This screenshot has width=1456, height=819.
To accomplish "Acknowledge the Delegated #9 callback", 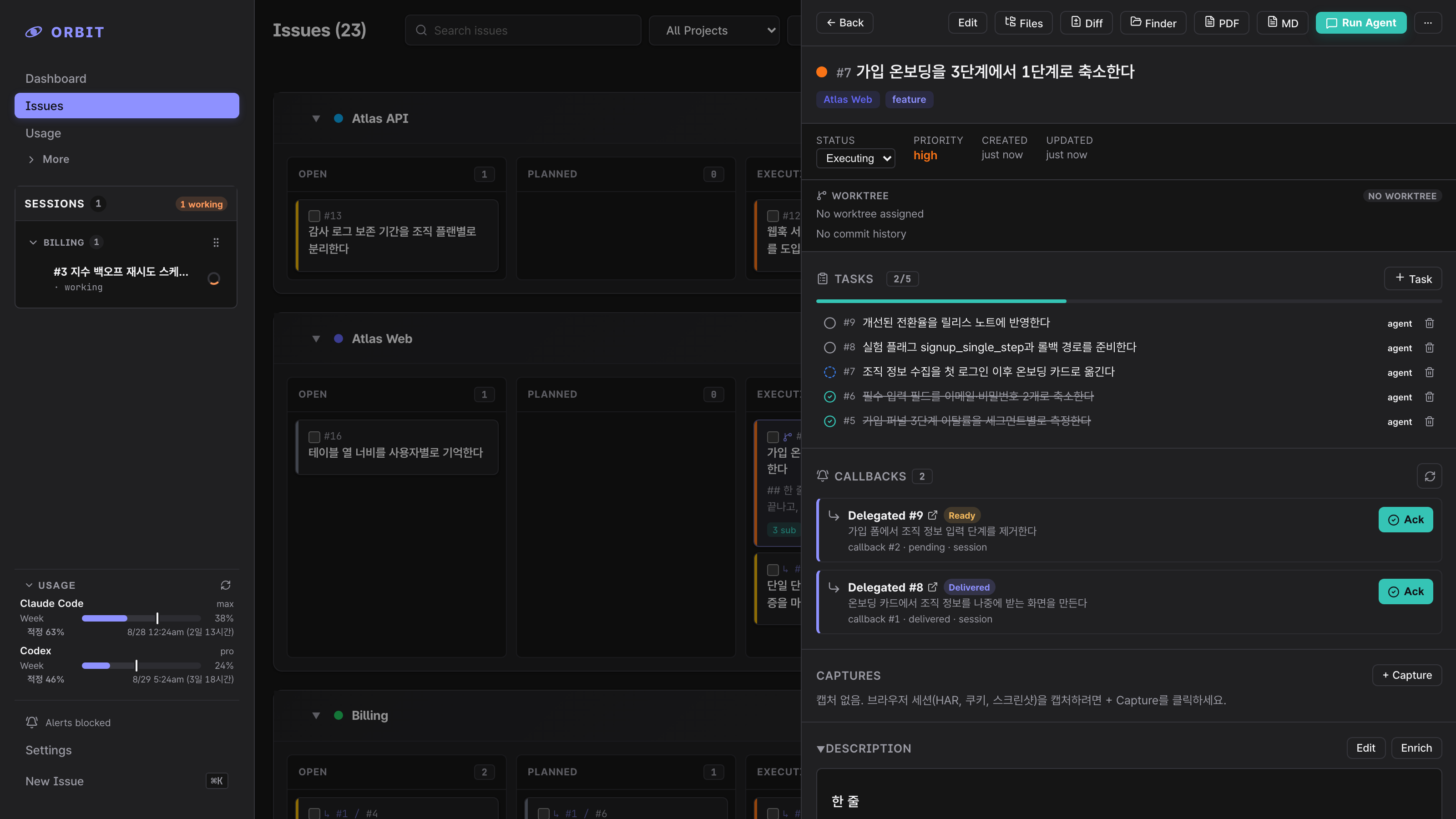I will 1405,520.
